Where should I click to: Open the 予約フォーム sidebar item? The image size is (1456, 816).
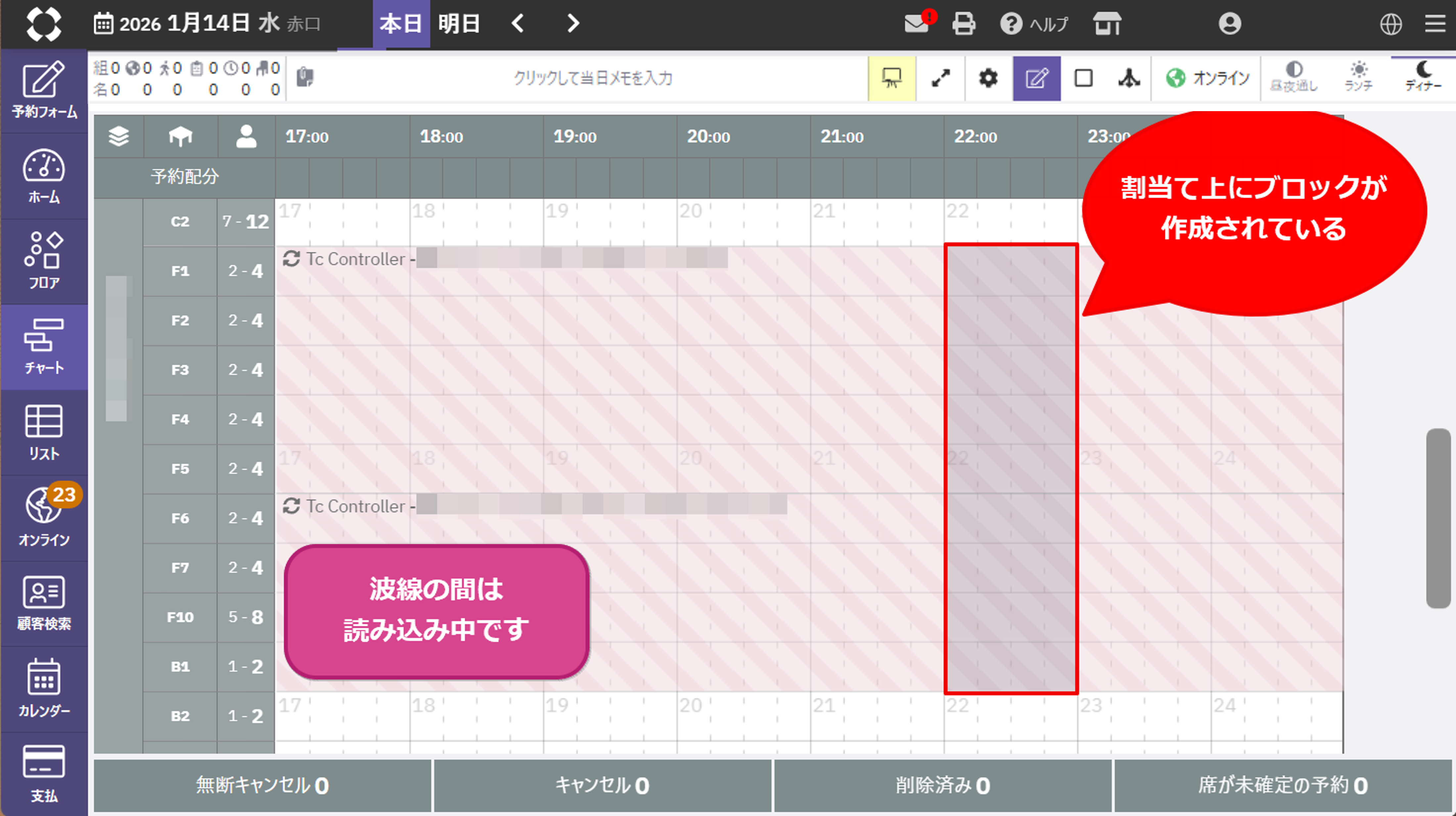(x=44, y=90)
